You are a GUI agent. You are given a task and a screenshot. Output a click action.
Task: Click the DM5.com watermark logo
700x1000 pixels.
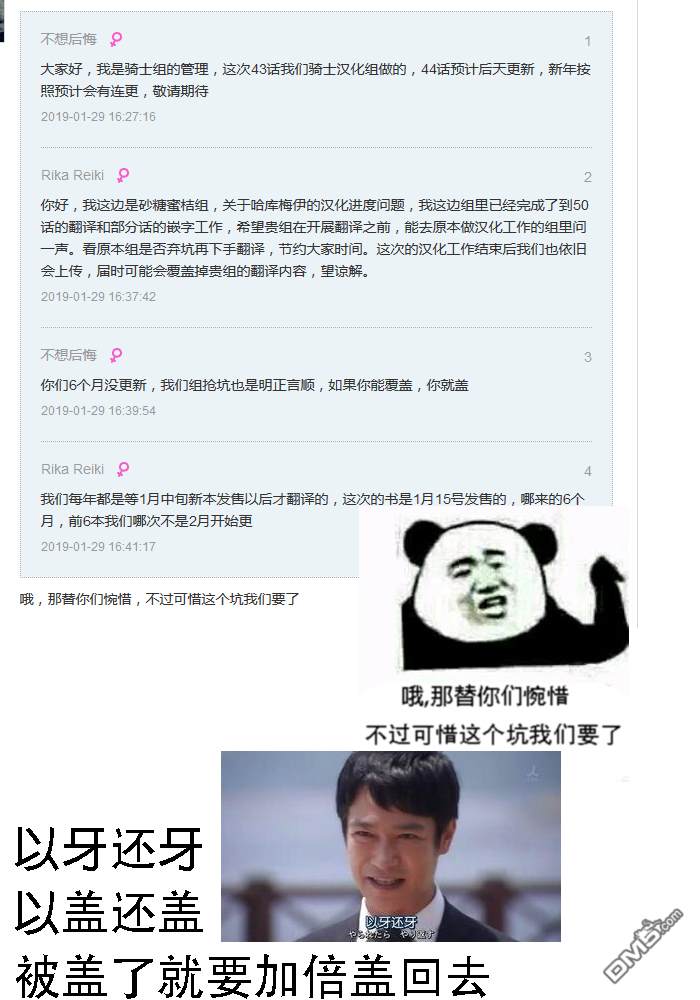pyautogui.click(x=643, y=945)
